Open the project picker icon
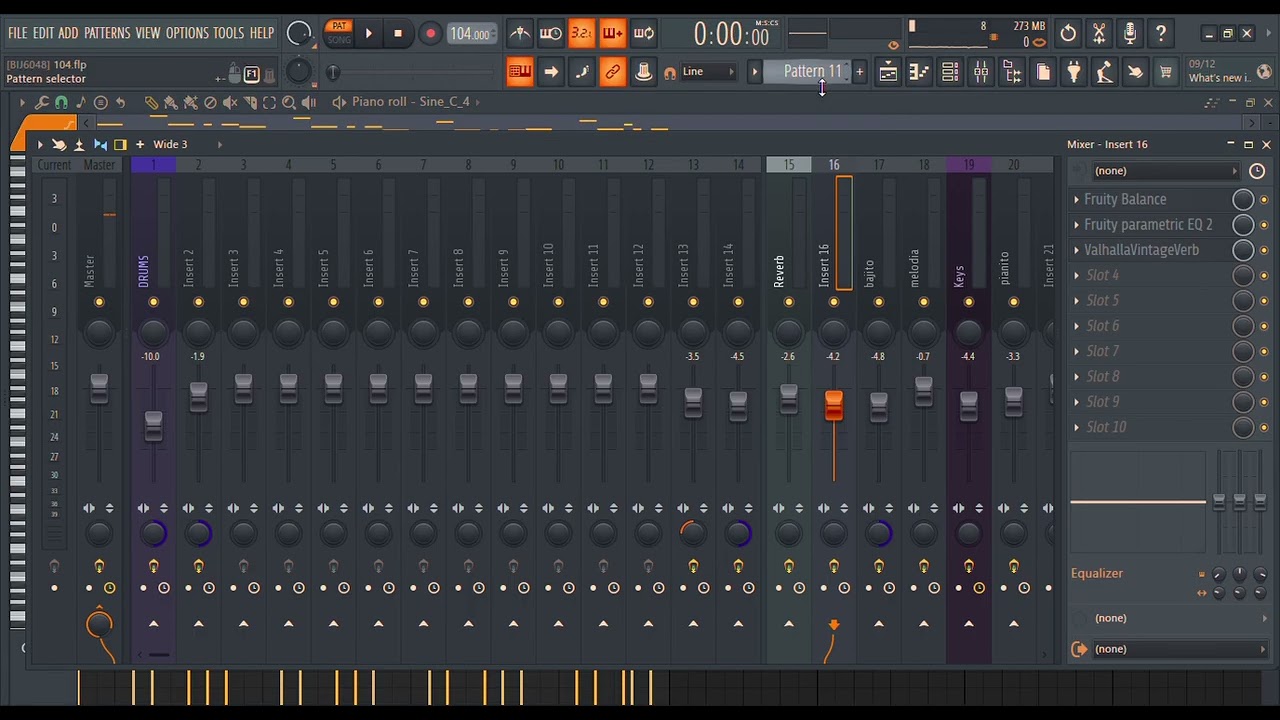The width and height of the screenshot is (1280, 720). (x=1043, y=72)
